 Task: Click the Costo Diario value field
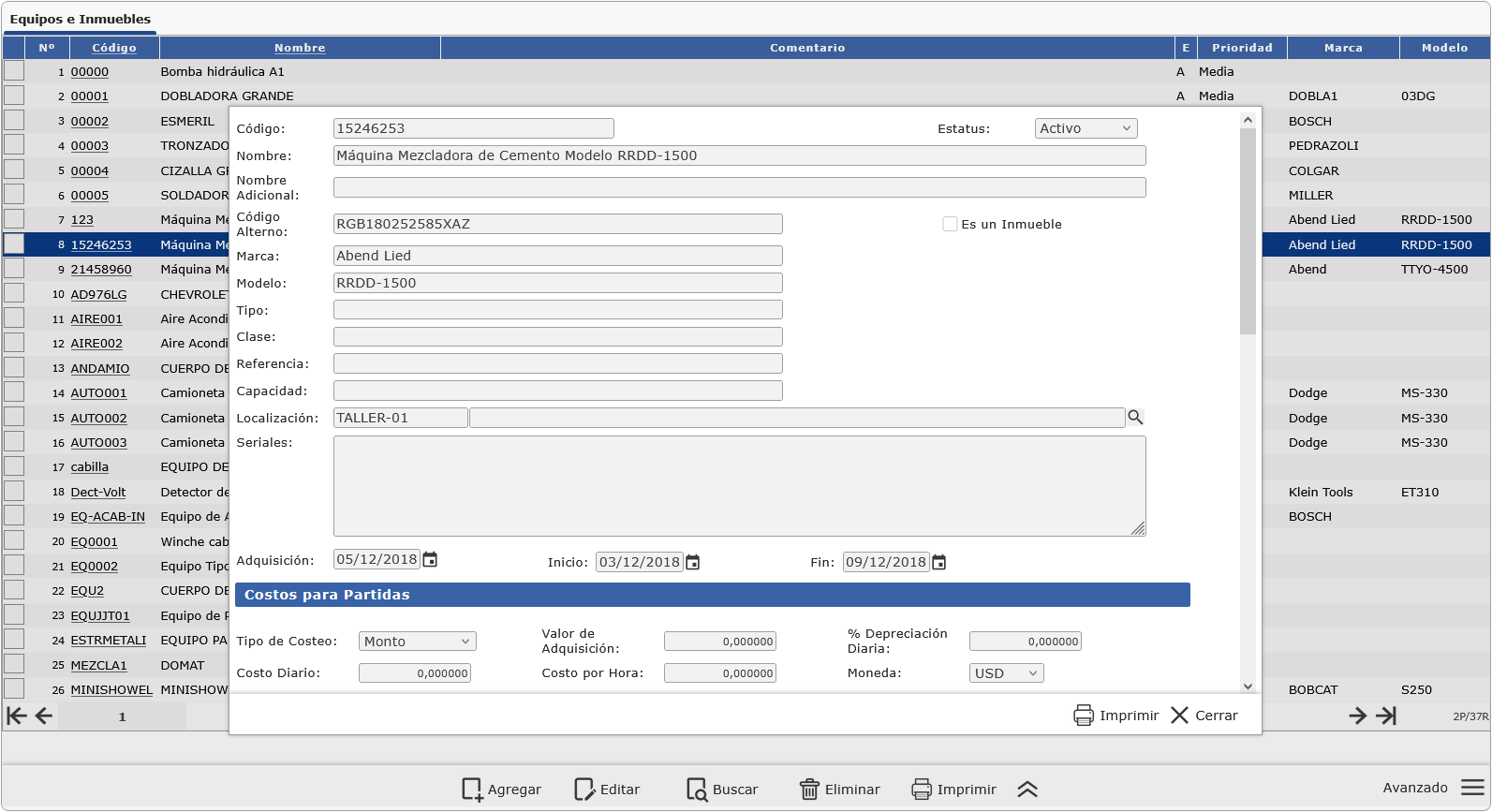click(415, 673)
